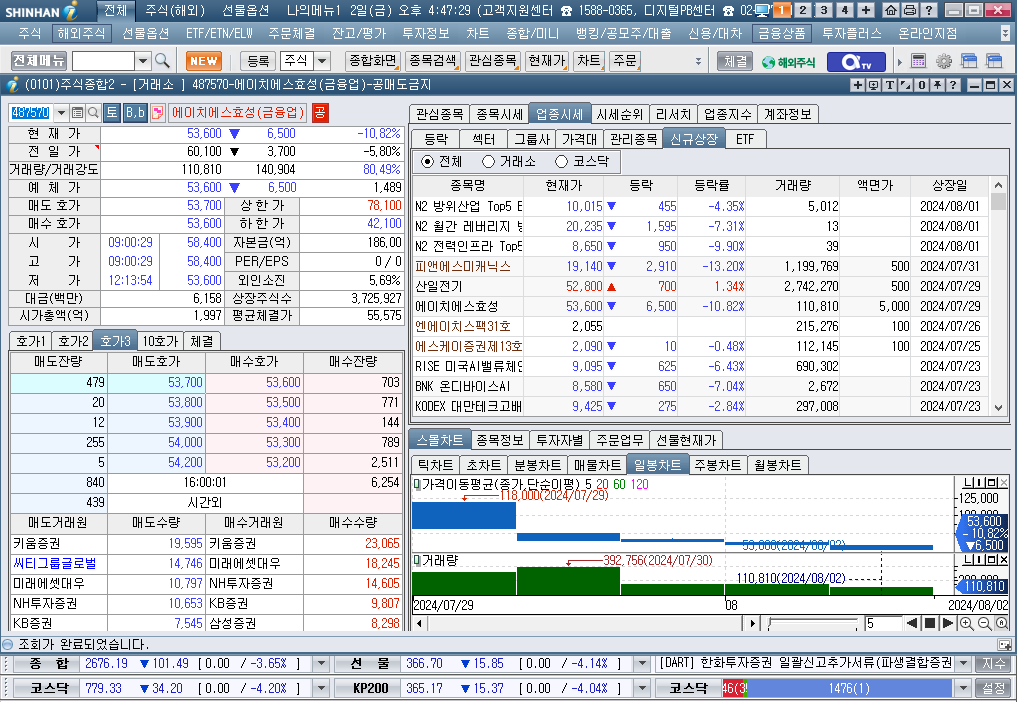Open the memo note icon next to stock name
Screen dimensions: 1017x702
click(157, 113)
